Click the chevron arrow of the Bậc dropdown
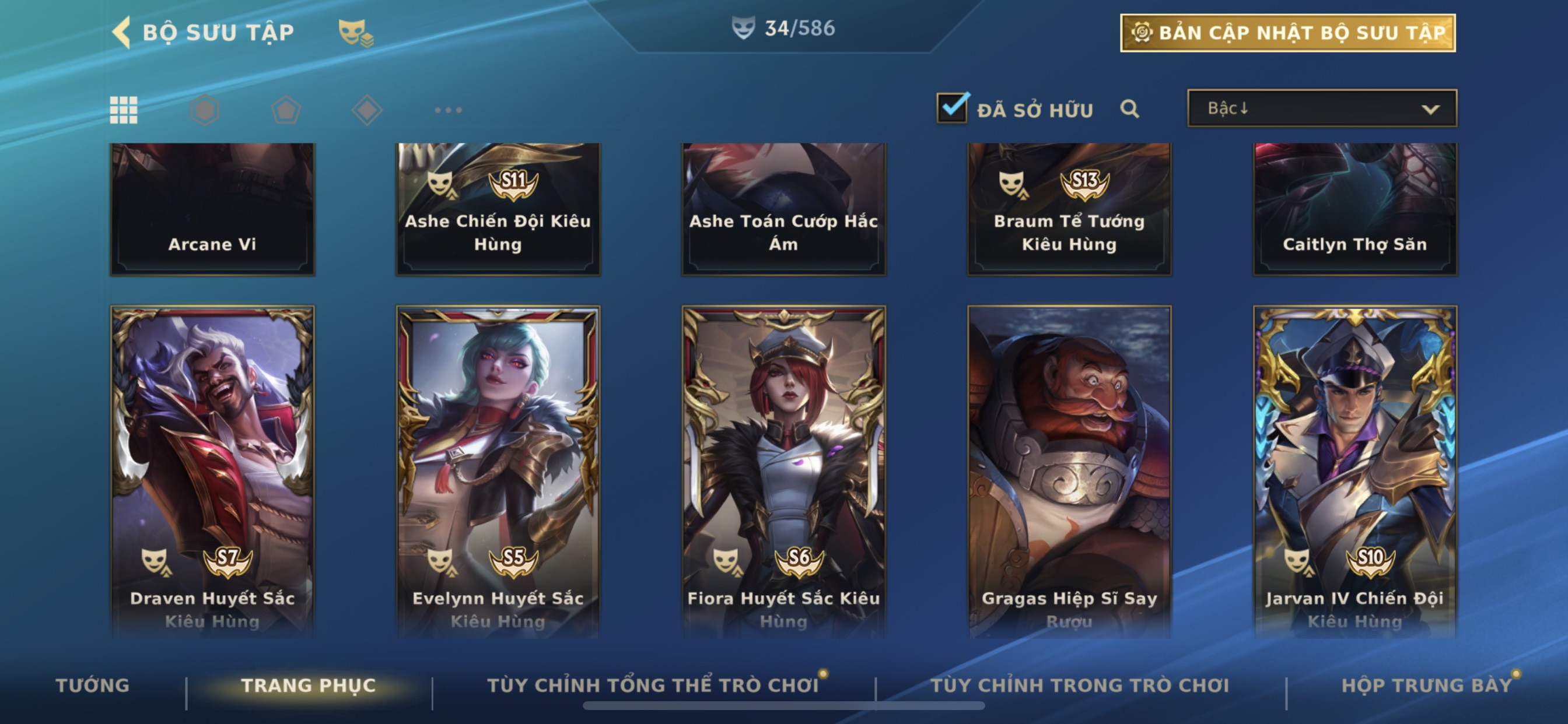The width and height of the screenshot is (1568, 724). [x=1430, y=110]
